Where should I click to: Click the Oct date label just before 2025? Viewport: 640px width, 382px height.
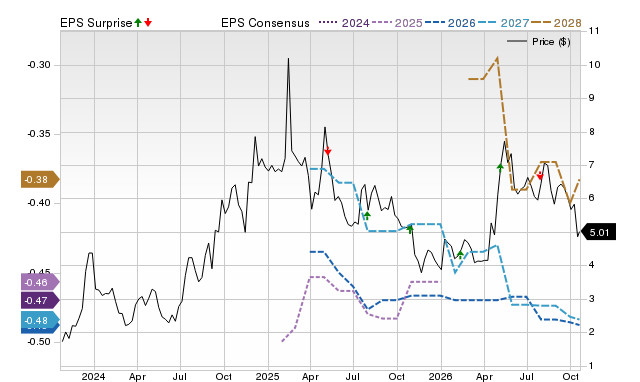click(x=224, y=376)
